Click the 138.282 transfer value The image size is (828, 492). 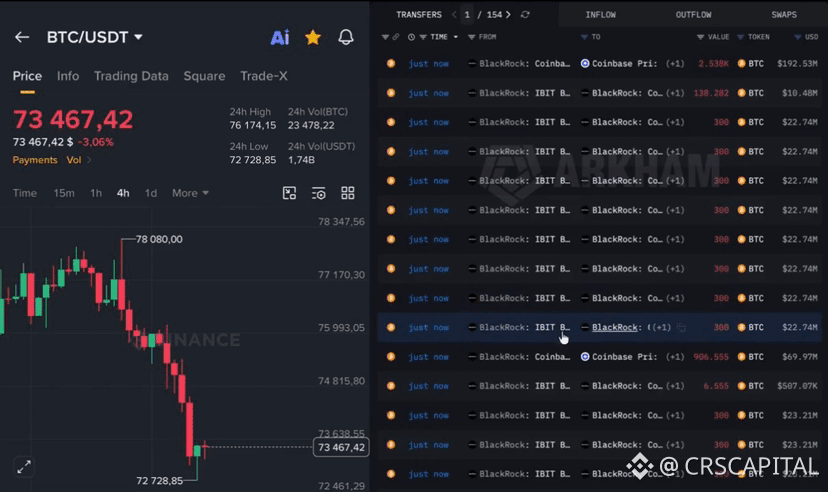(x=711, y=93)
